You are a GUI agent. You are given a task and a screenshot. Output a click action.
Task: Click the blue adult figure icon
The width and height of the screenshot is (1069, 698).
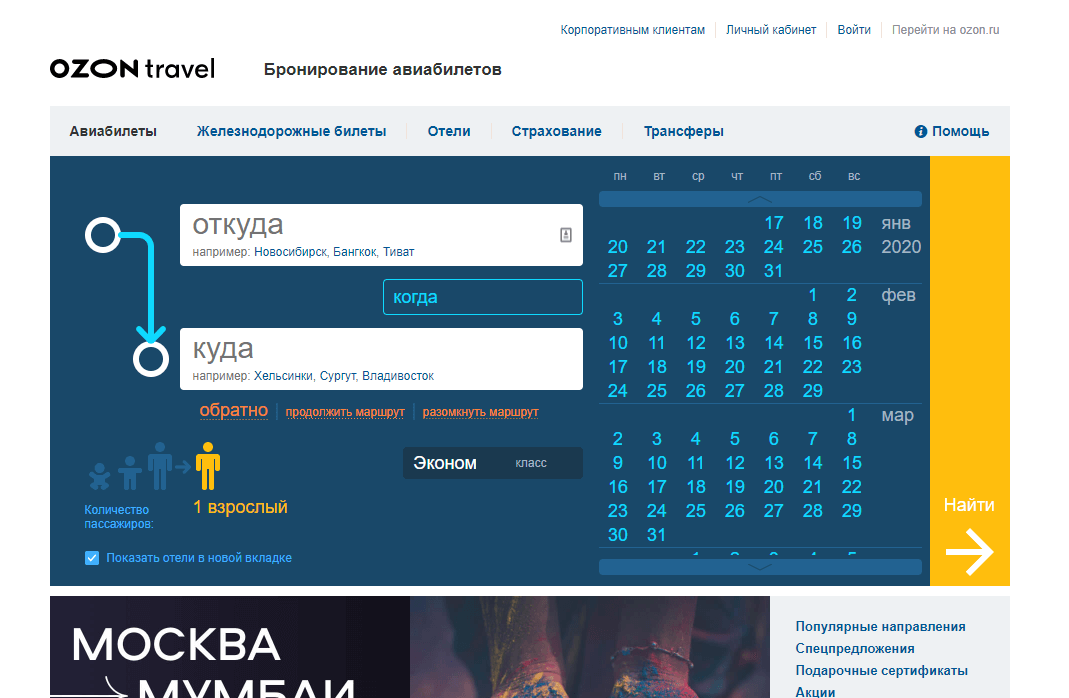click(159, 465)
